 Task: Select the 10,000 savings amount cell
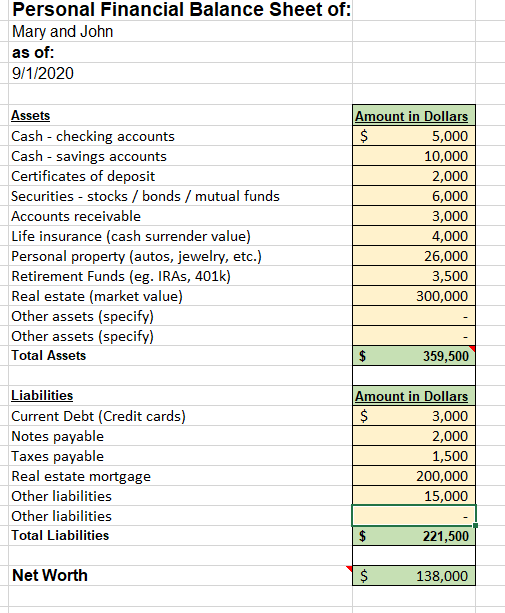414,156
